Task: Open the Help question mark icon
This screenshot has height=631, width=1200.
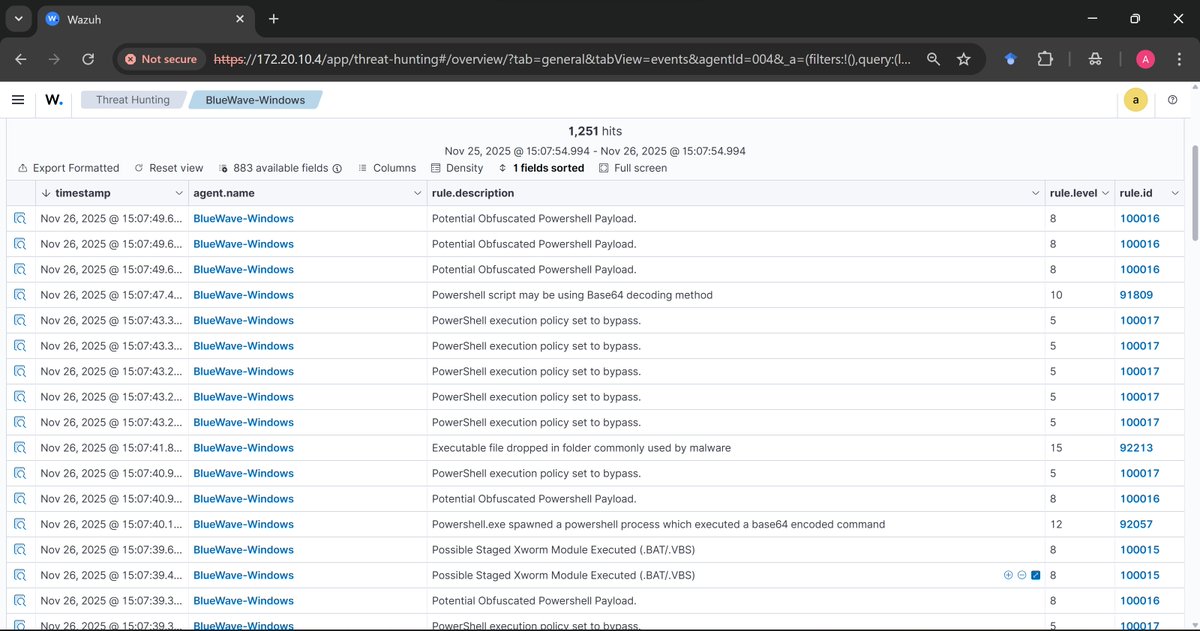Action: click(1172, 100)
